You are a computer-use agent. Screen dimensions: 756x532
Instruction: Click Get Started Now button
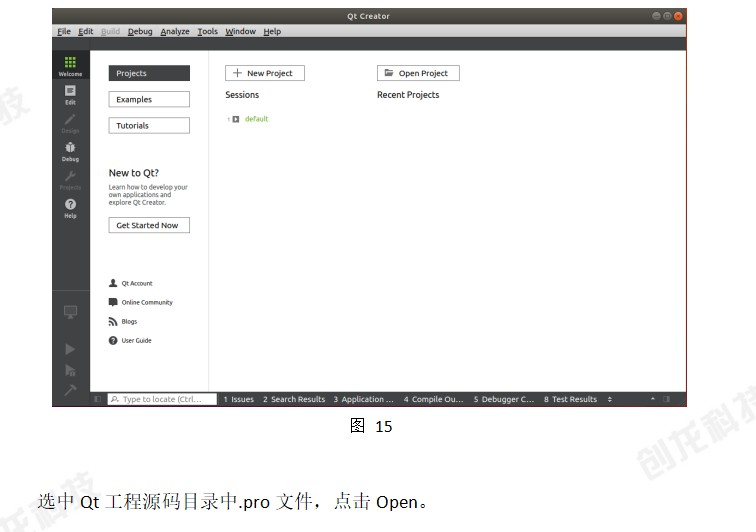(x=149, y=225)
